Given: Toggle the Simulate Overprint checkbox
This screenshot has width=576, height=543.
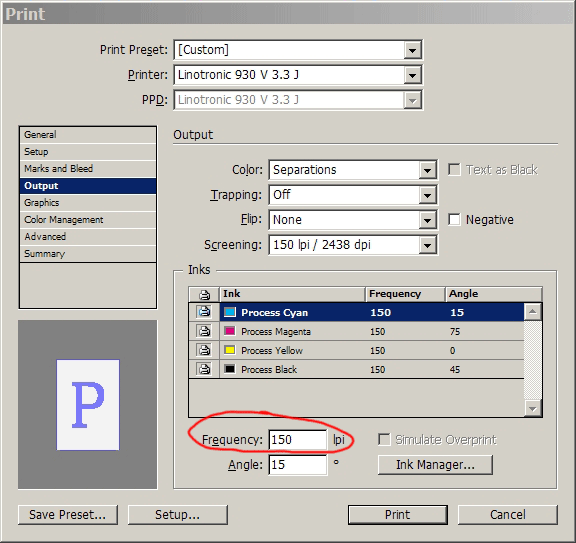Looking at the screenshot, I should coord(384,439).
